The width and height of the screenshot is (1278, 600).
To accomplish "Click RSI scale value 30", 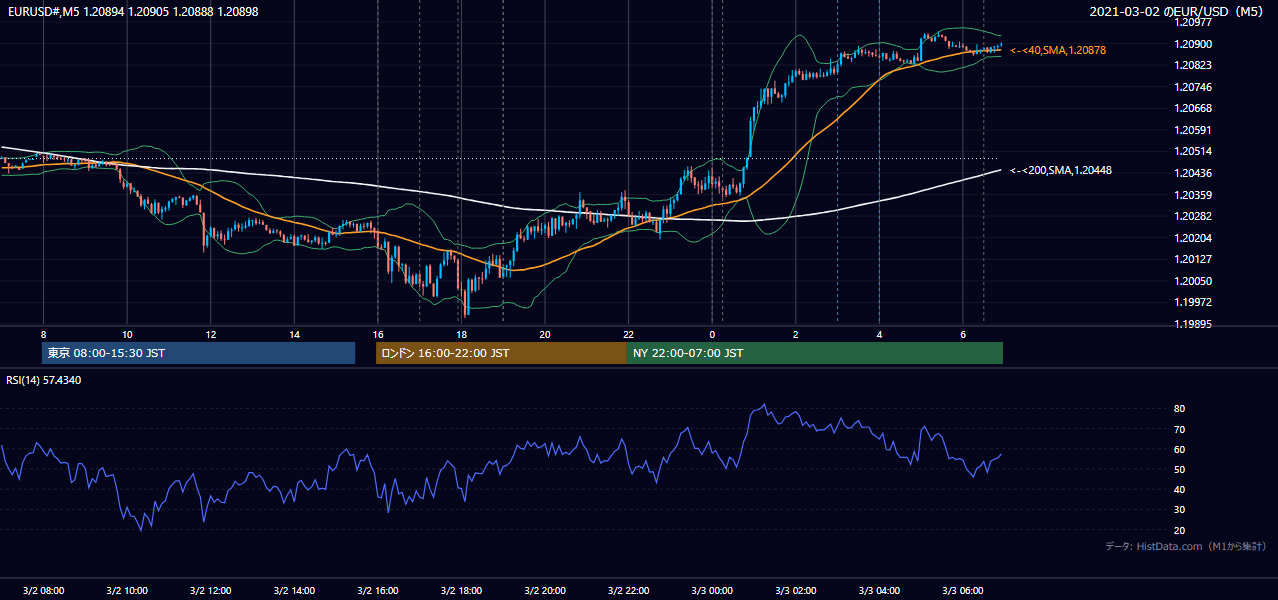I will [1180, 510].
